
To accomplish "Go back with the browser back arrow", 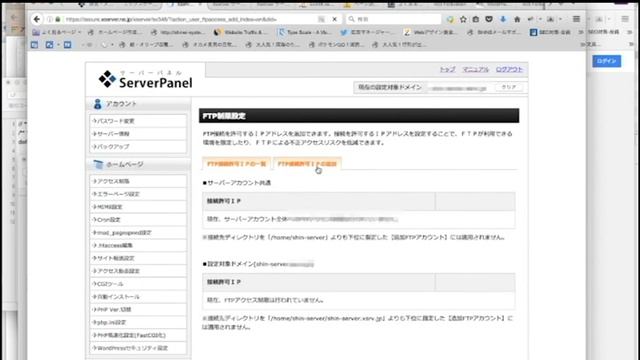I will click(x=37, y=19).
